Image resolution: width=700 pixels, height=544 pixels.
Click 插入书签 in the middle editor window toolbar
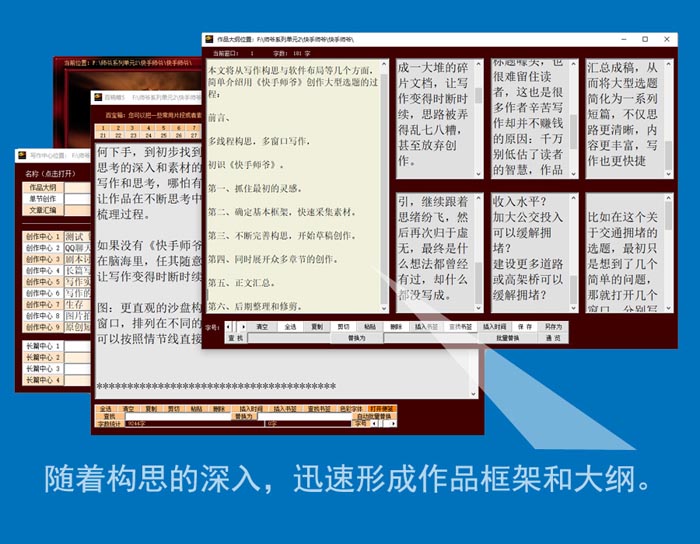tap(285, 409)
